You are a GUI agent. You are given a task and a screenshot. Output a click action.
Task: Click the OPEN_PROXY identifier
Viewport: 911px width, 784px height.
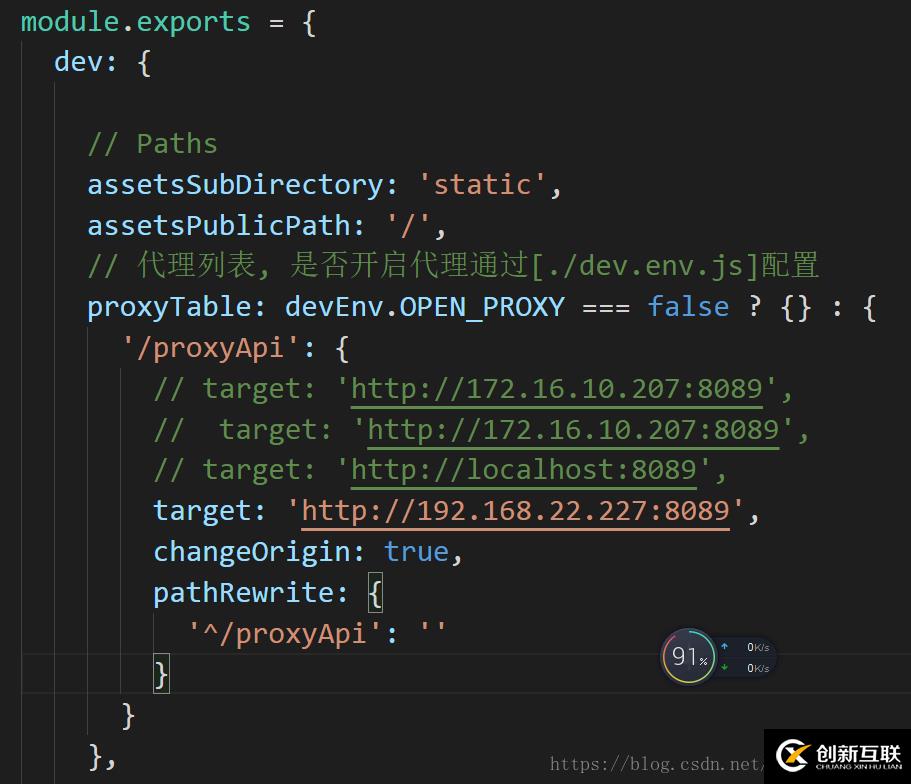[x=482, y=306]
